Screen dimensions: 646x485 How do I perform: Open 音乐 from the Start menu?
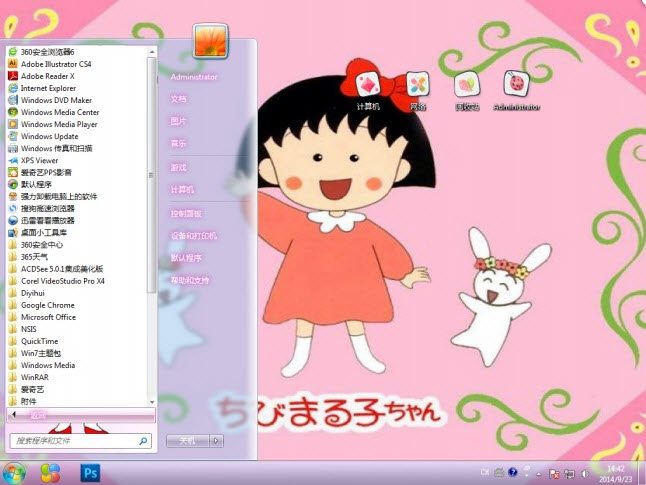point(178,143)
